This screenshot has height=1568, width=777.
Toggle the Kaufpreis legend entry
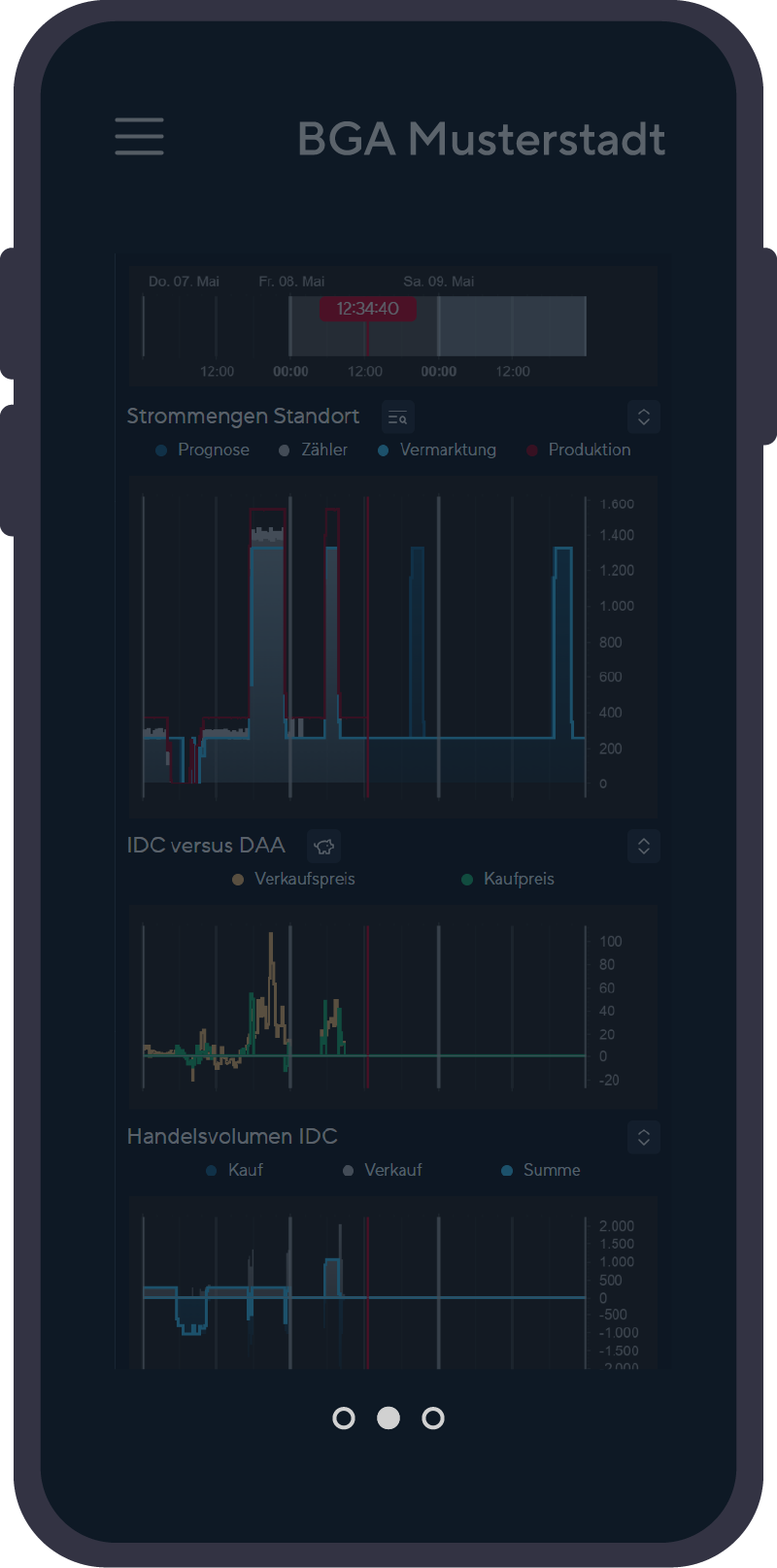(x=508, y=880)
